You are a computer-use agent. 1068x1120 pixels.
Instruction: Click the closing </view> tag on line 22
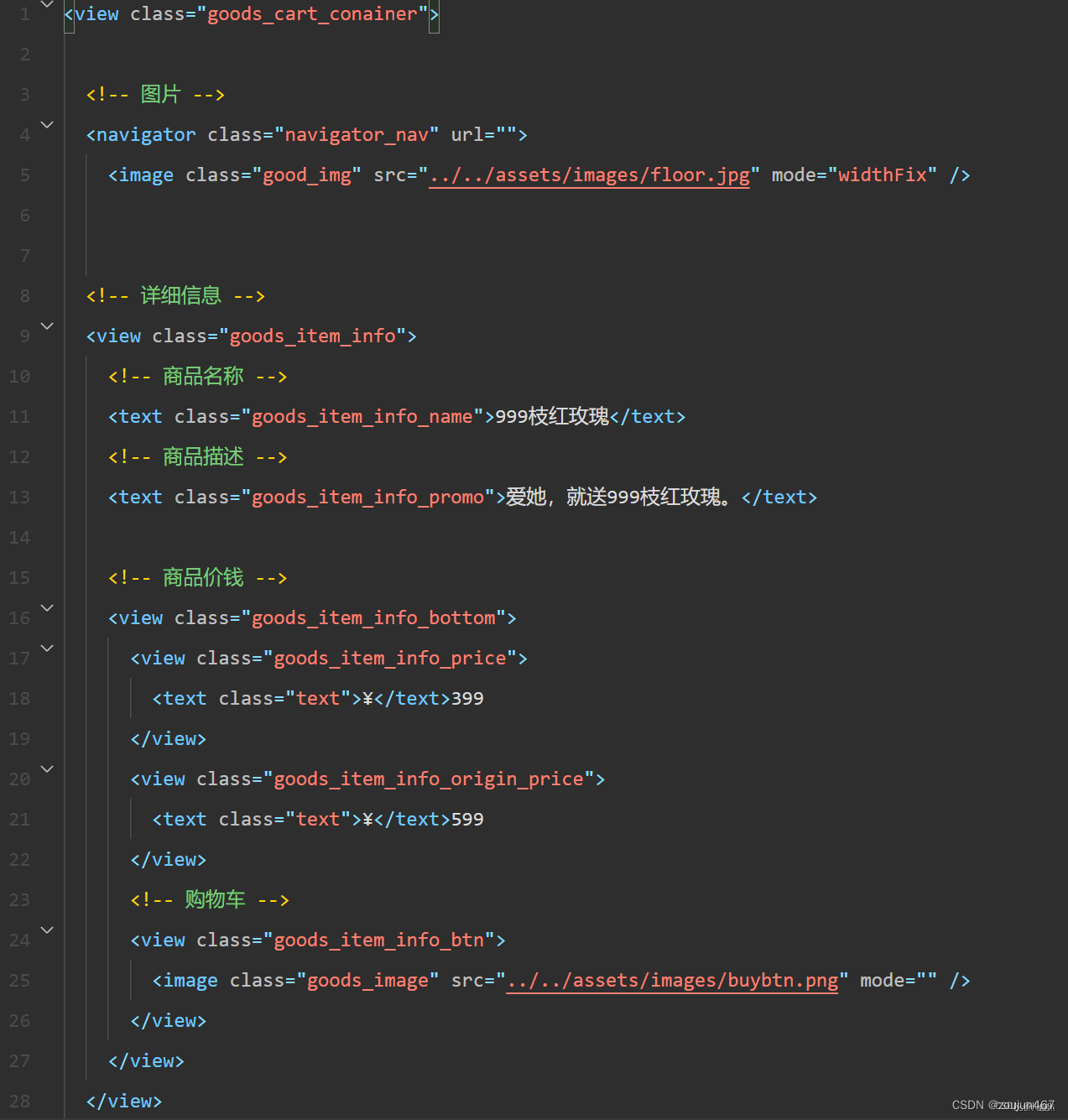pos(169,860)
